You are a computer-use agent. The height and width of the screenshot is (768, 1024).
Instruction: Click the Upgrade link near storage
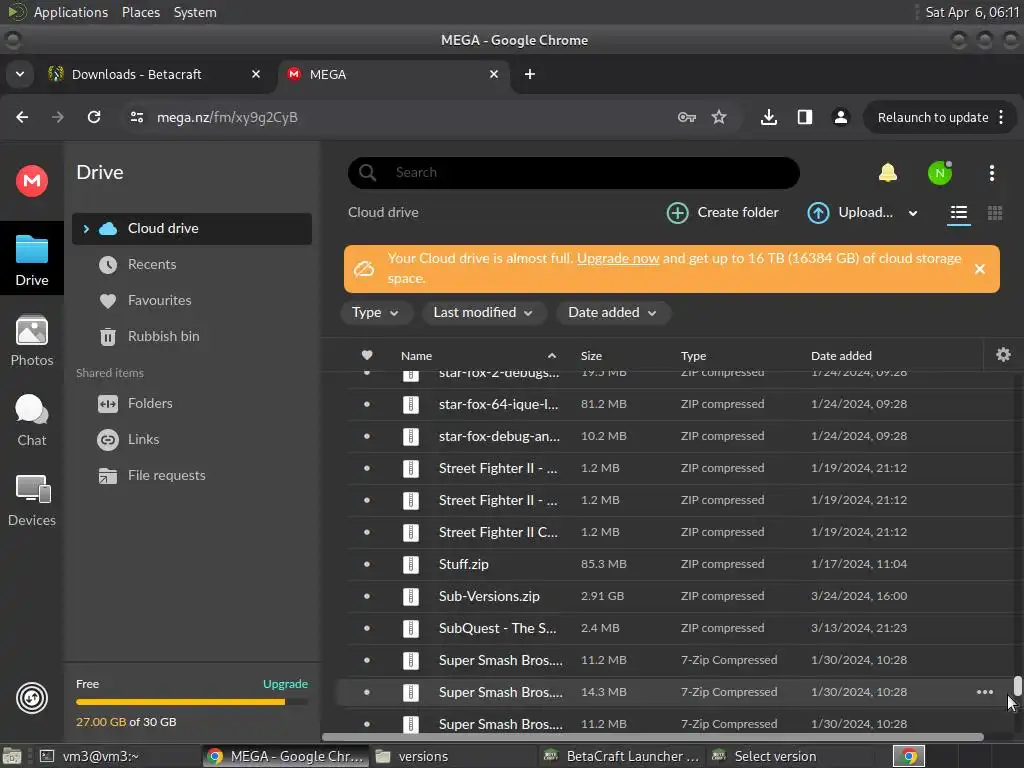(x=285, y=684)
